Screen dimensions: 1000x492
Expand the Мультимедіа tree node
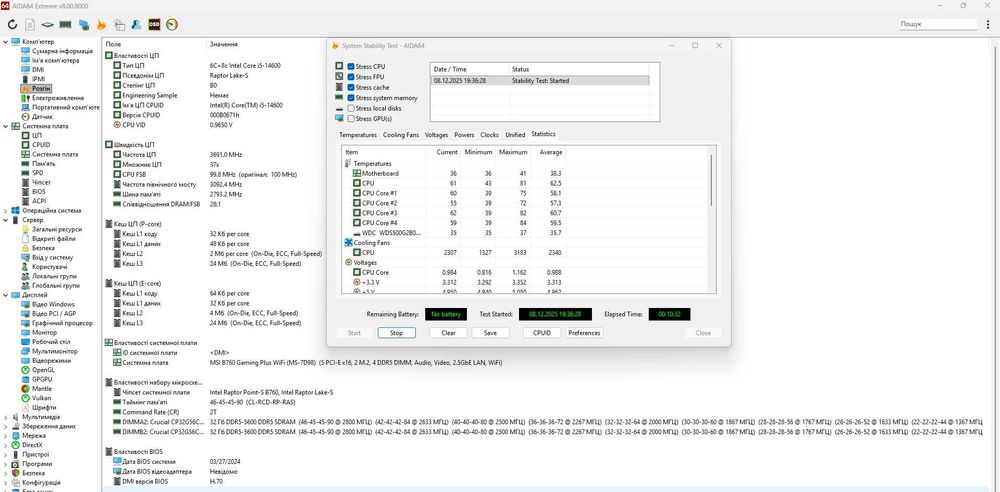point(6,417)
